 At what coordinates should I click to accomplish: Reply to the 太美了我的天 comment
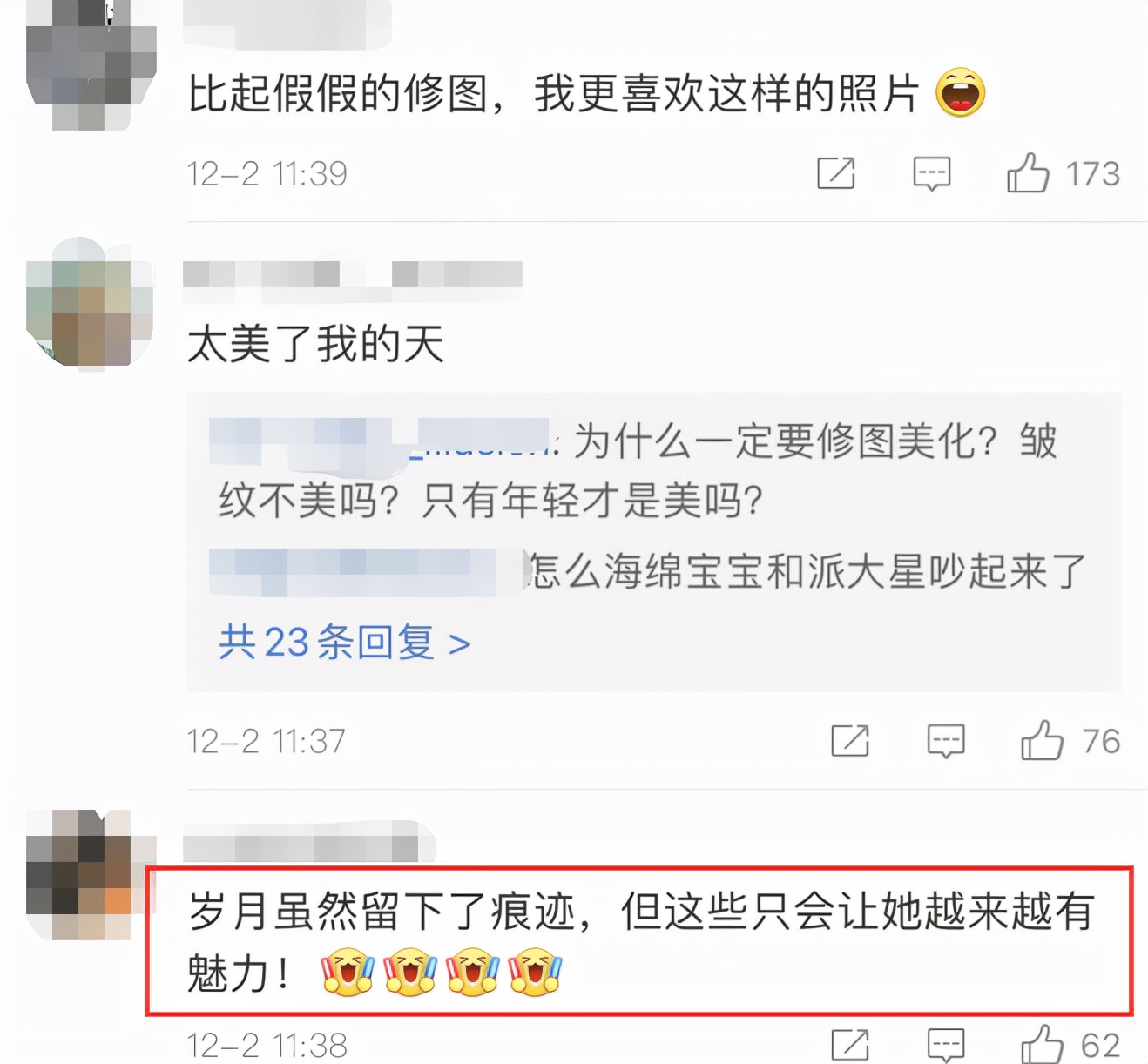click(x=945, y=741)
